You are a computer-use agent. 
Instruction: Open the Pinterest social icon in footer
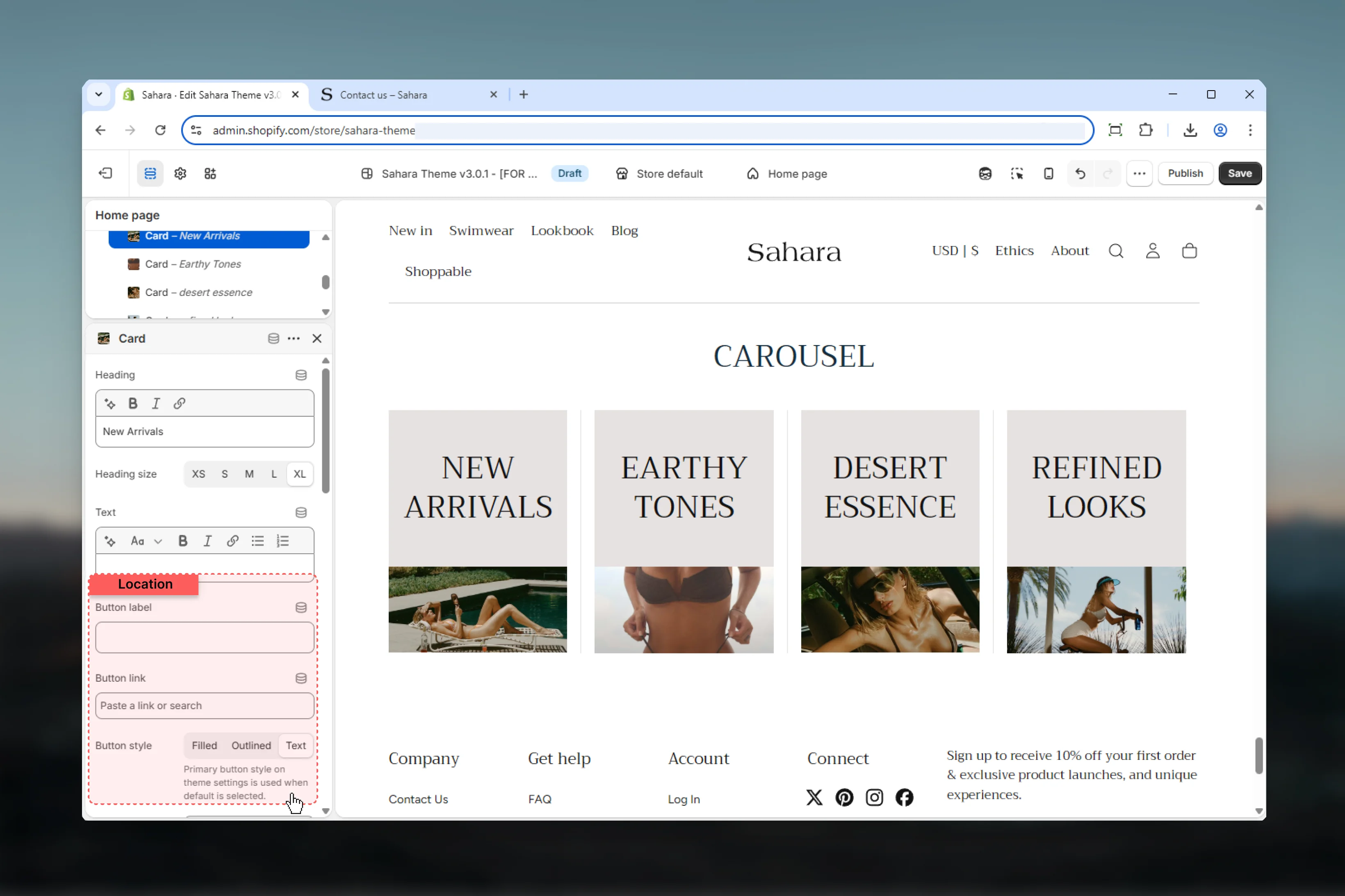click(843, 797)
